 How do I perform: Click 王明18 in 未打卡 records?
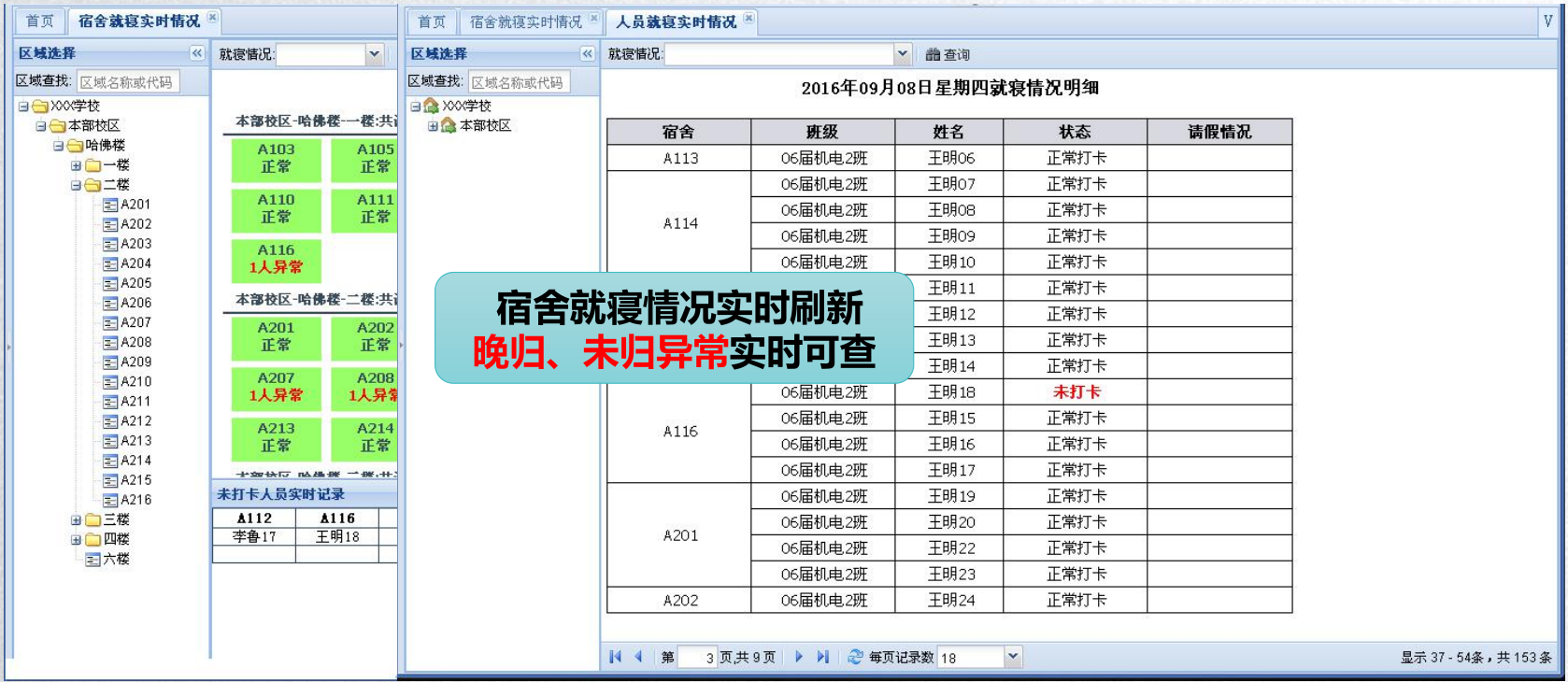pos(337,537)
